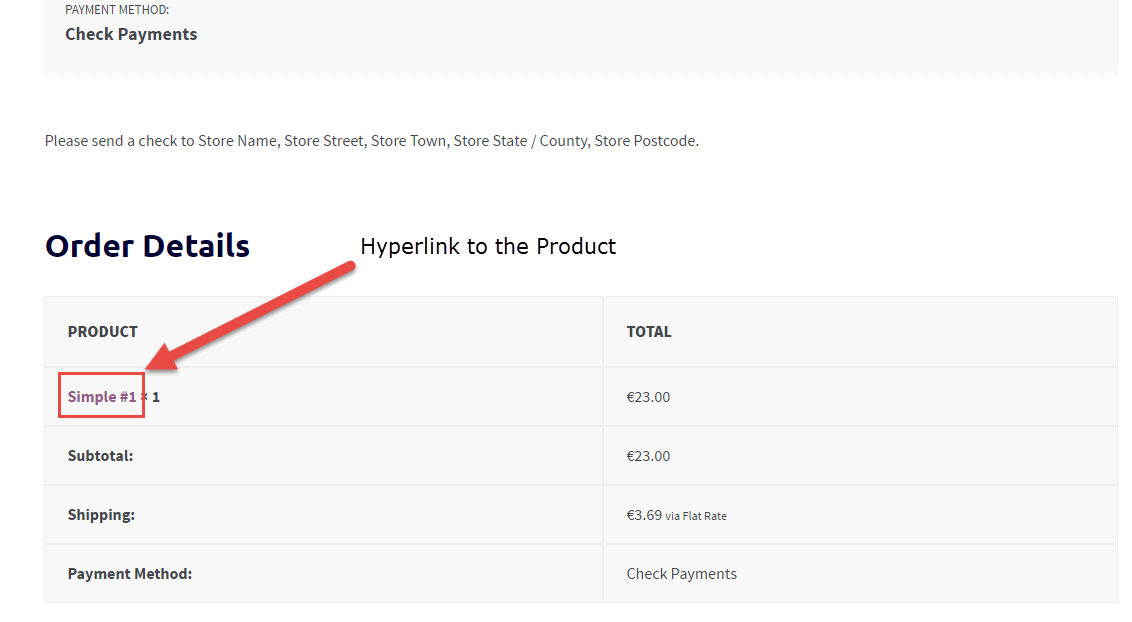The width and height of the screenshot is (1132, 622).
Task: Click the 'via Flat Rate' shipping text
Action: click(696, 516)
